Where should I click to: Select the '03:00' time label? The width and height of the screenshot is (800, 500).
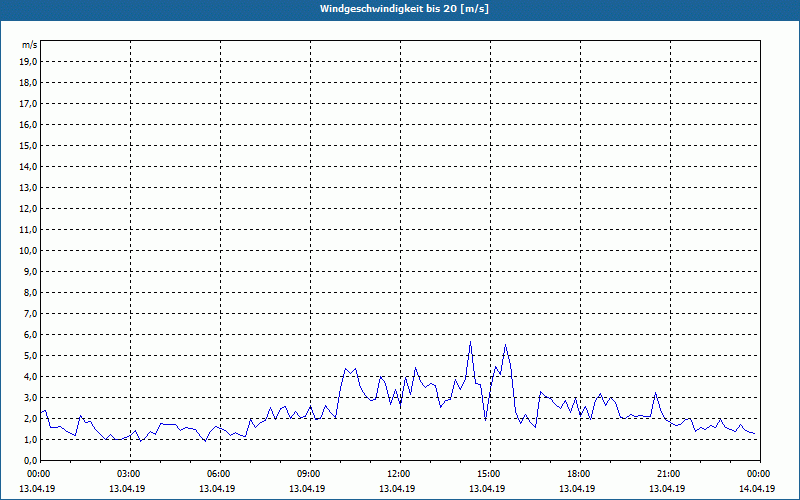130,474
